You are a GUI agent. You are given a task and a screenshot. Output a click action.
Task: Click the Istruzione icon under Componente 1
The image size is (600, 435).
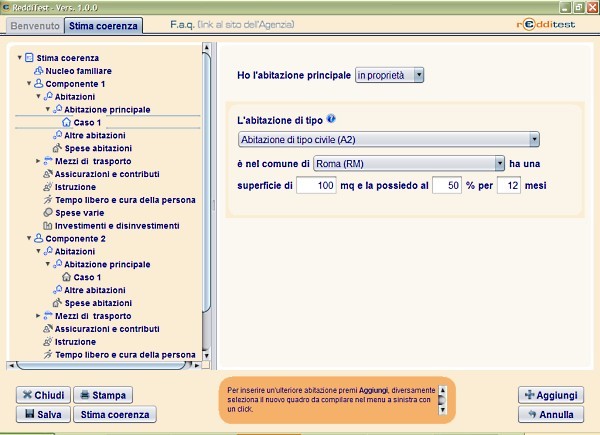(48, 187)
